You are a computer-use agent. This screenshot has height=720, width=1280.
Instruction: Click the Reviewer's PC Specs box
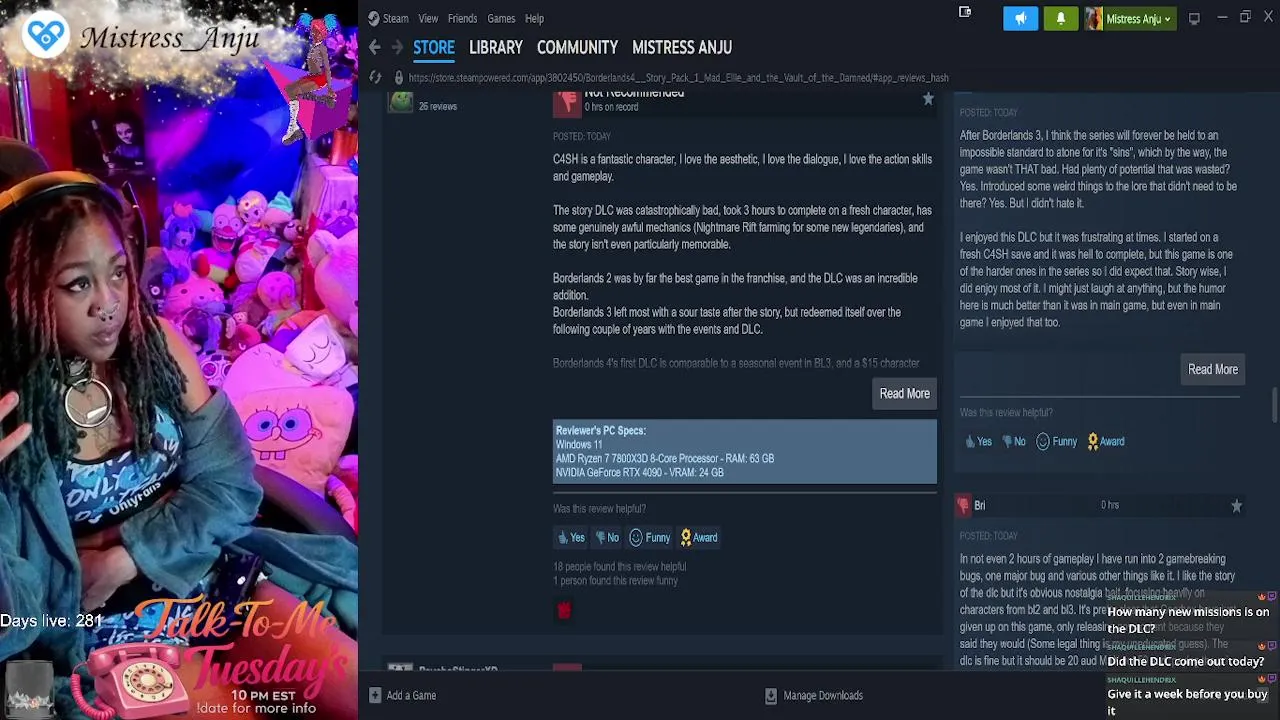[x=745, y=452]
